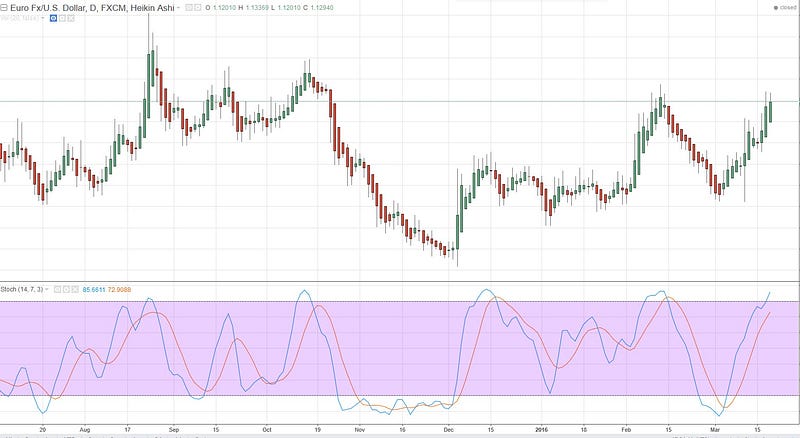Click the market closed status indicator

(785, 8)
